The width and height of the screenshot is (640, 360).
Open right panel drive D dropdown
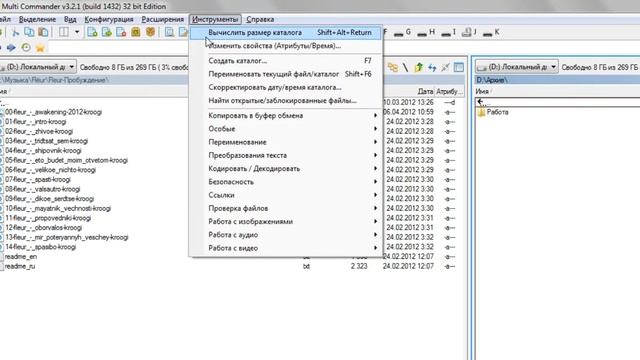click(553, 67)
